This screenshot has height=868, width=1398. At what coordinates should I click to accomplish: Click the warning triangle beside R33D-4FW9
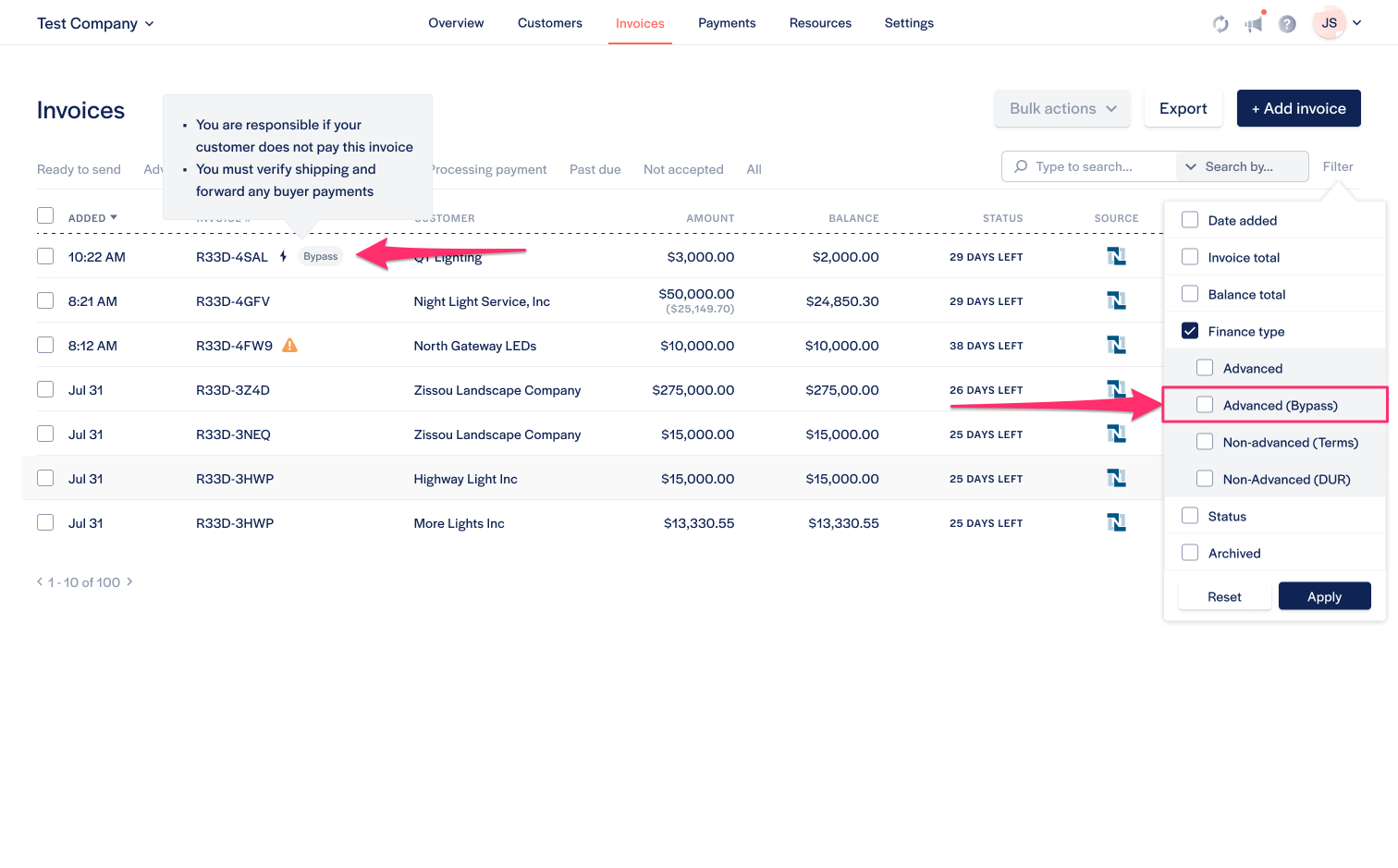(x=288, y=345)
